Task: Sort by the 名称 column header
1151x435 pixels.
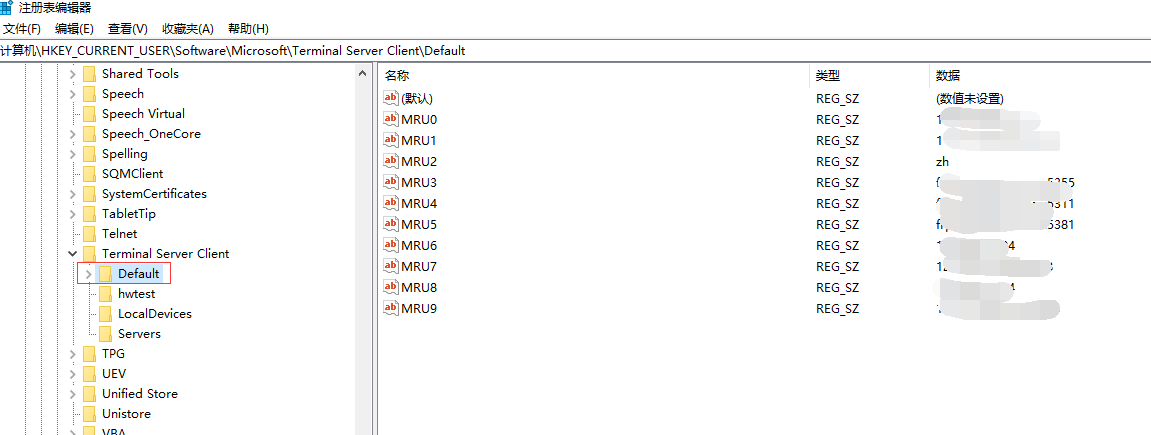Action: click(397, 75)
